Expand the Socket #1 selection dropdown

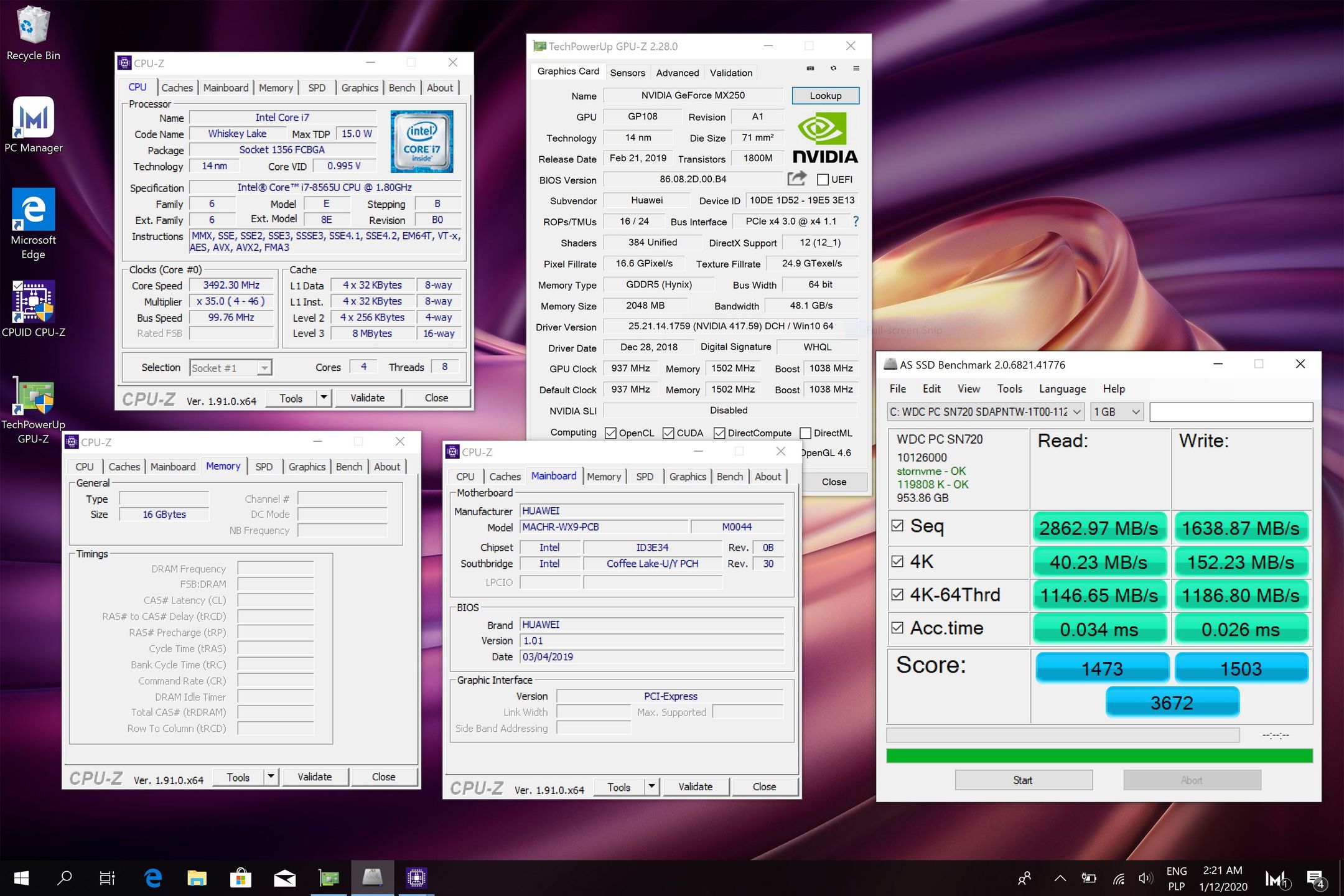click(x=264, y=368)
